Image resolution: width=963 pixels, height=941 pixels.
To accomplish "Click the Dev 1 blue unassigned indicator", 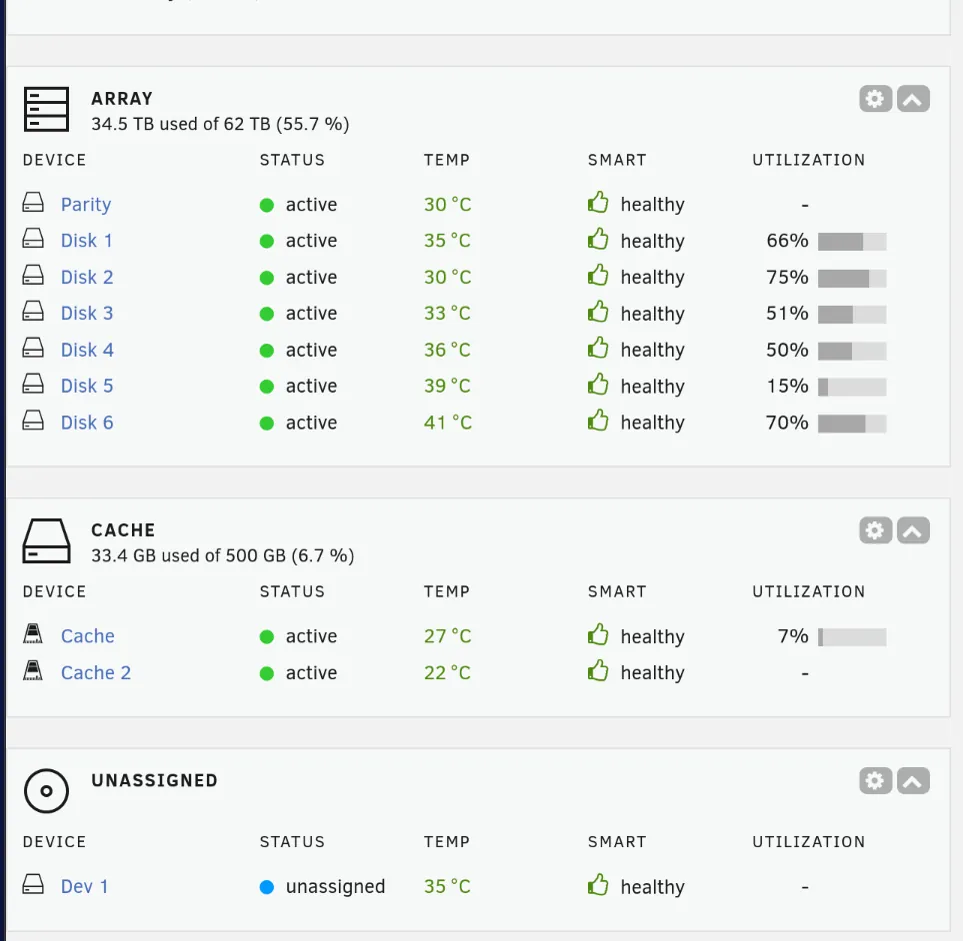I will pos(267,887).
